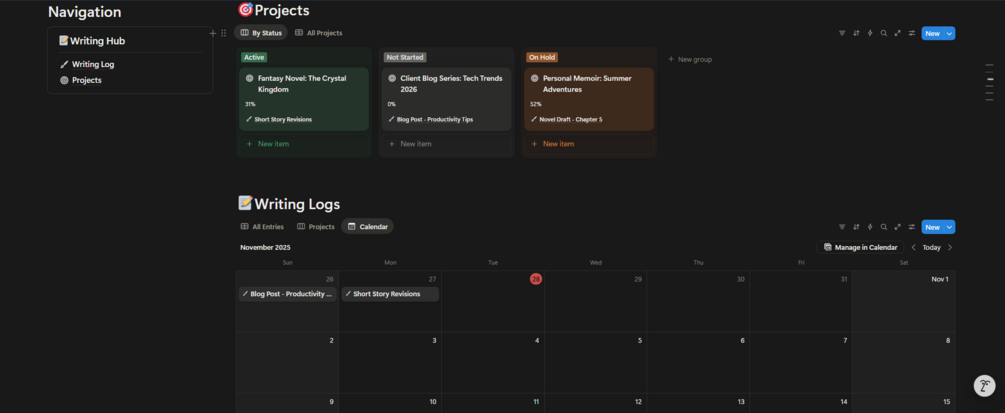
Task: Click the drag handle beside By Status
Action: click(x=223, y=33)
